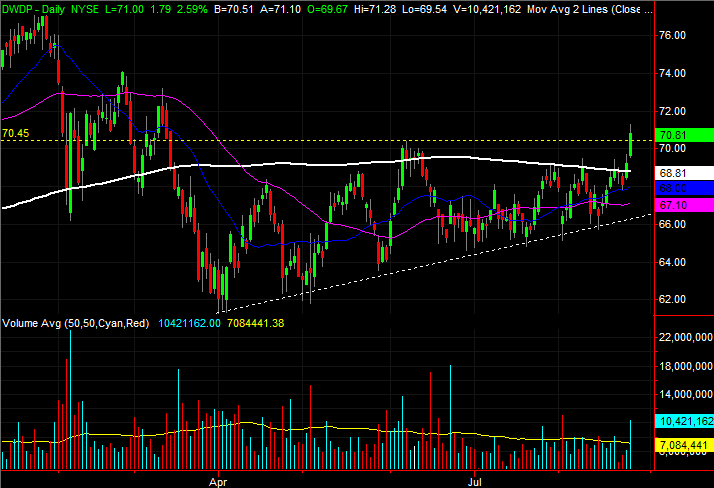The height and width of the screenshot is (488, 714).
Task: Click the 76.00 price axis label
Action: click(672, 36)
